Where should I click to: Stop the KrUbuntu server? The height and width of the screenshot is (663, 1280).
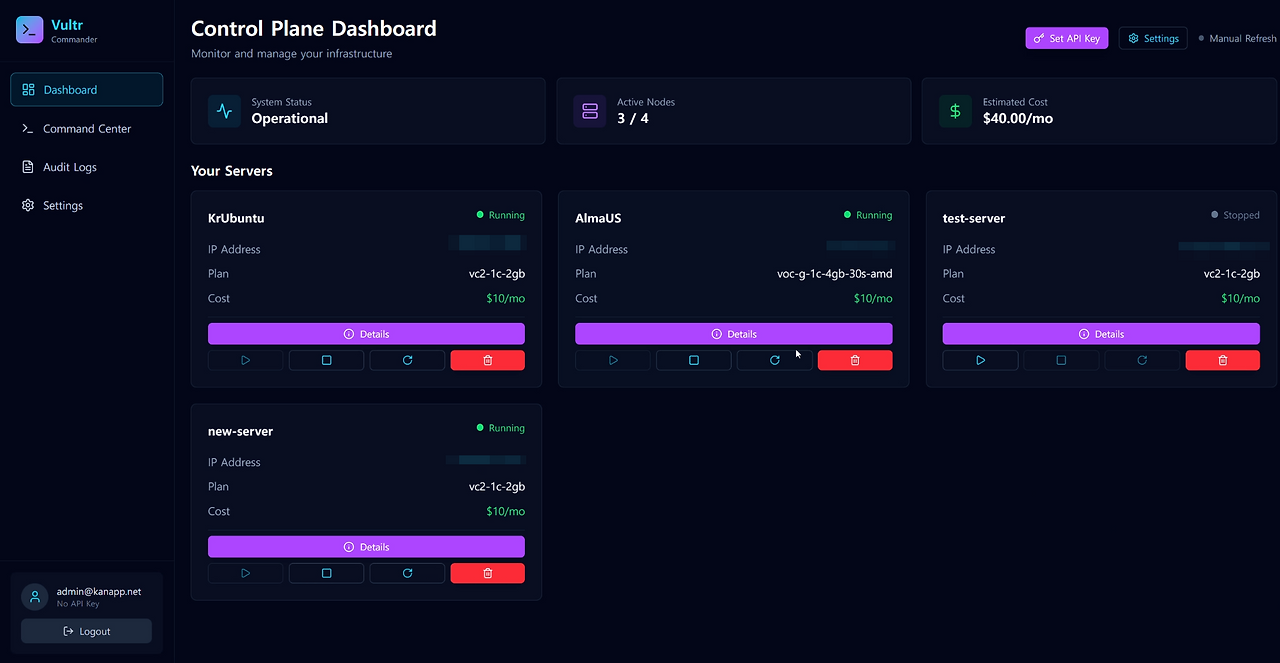pos(326,360)
